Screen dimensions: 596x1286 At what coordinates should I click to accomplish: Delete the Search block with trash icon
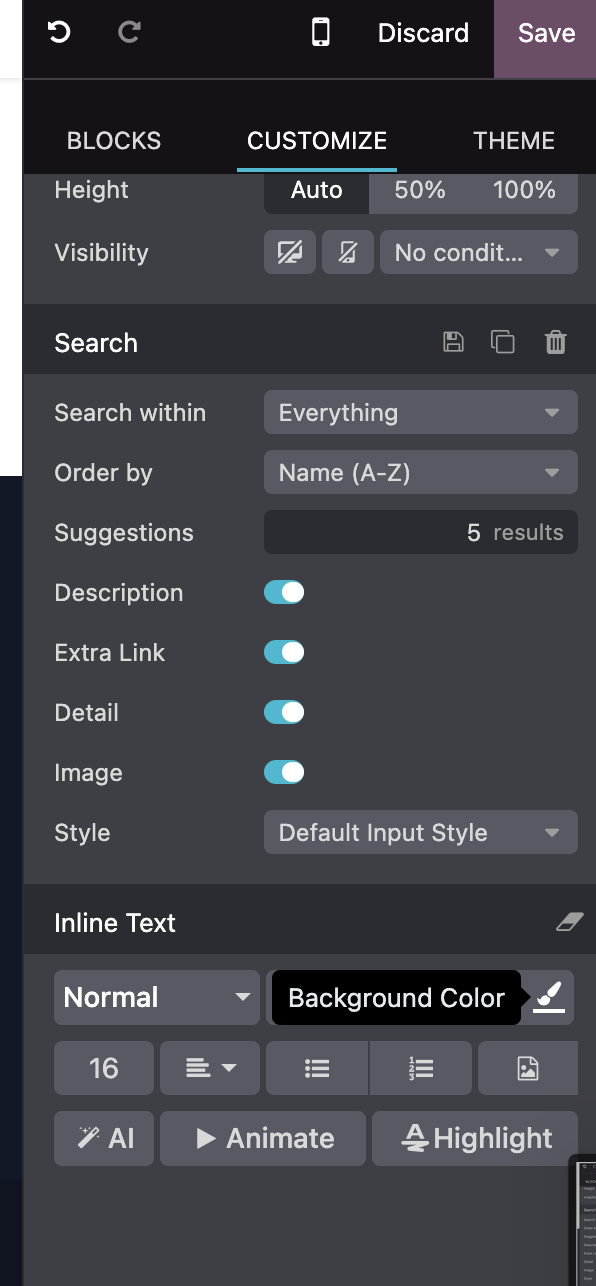tap(555, 342)
